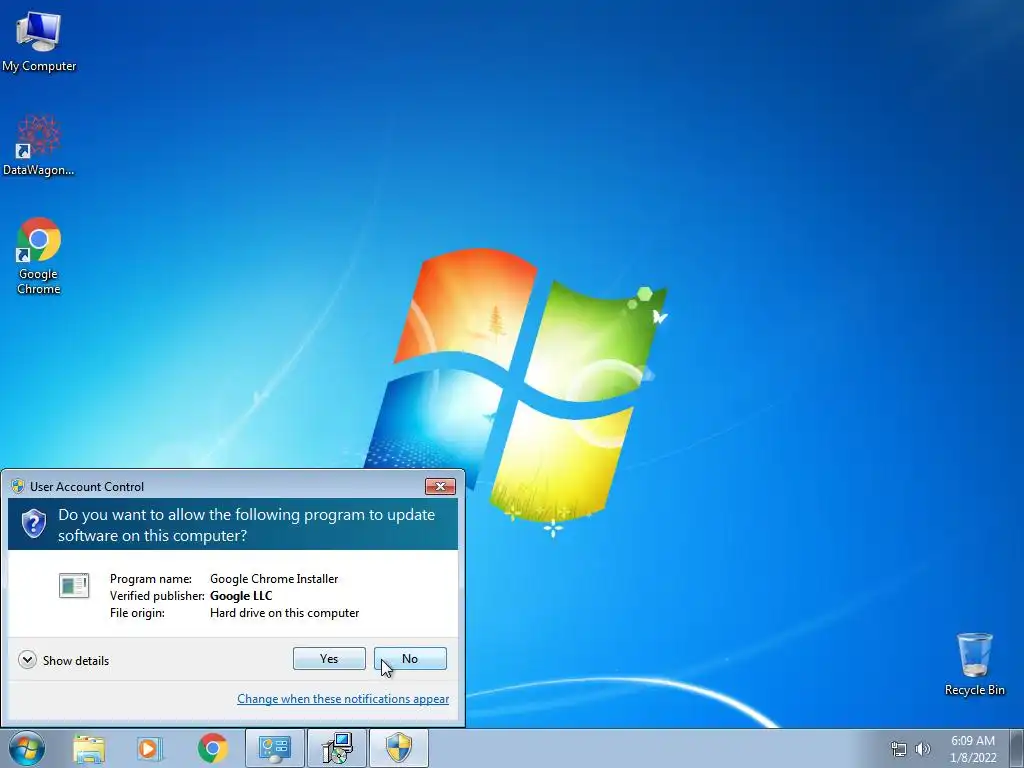The width and height of the screenshot is (1024, 768).
Task: Click the Show Desktop strip beside the clock
Action: (x=1017, y=749)
